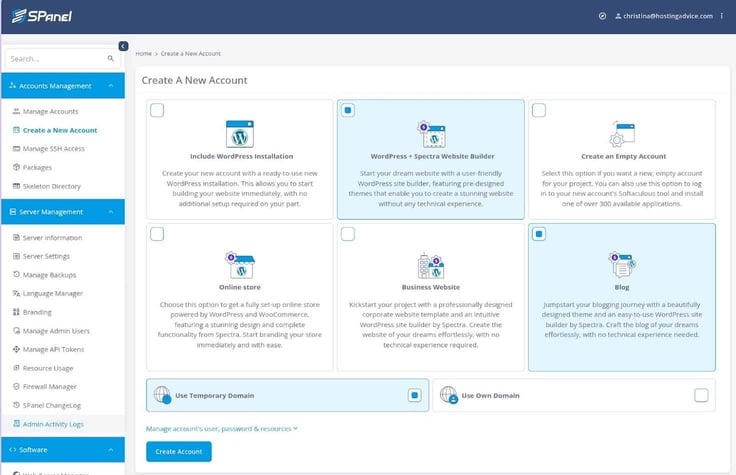Image resolution: width=736 pixels, height=475 pixels.
Task: Click the WordPress + Spectra builder icon
Action: [x=431, y=134]
